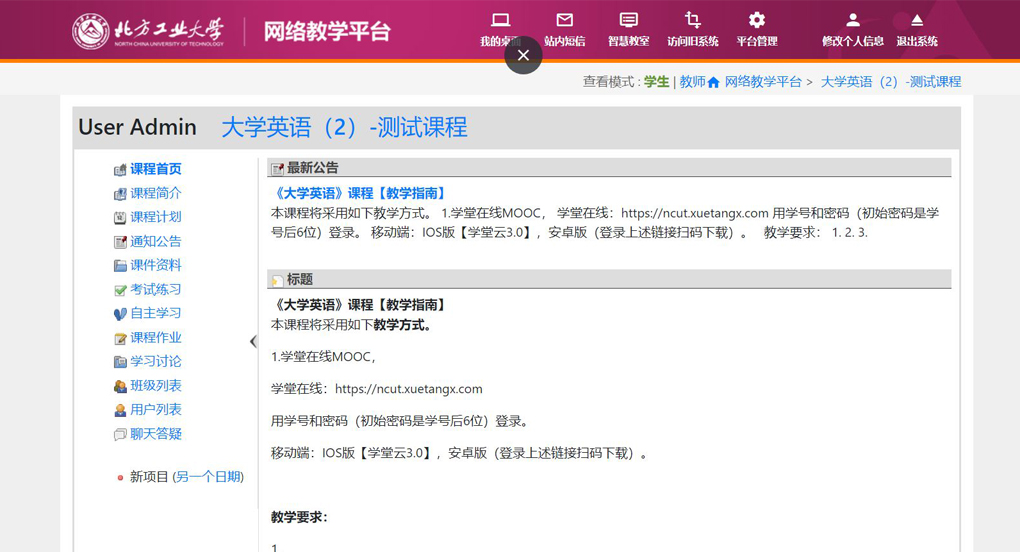Click the home icon in breadcrumb

coord(713,83)
